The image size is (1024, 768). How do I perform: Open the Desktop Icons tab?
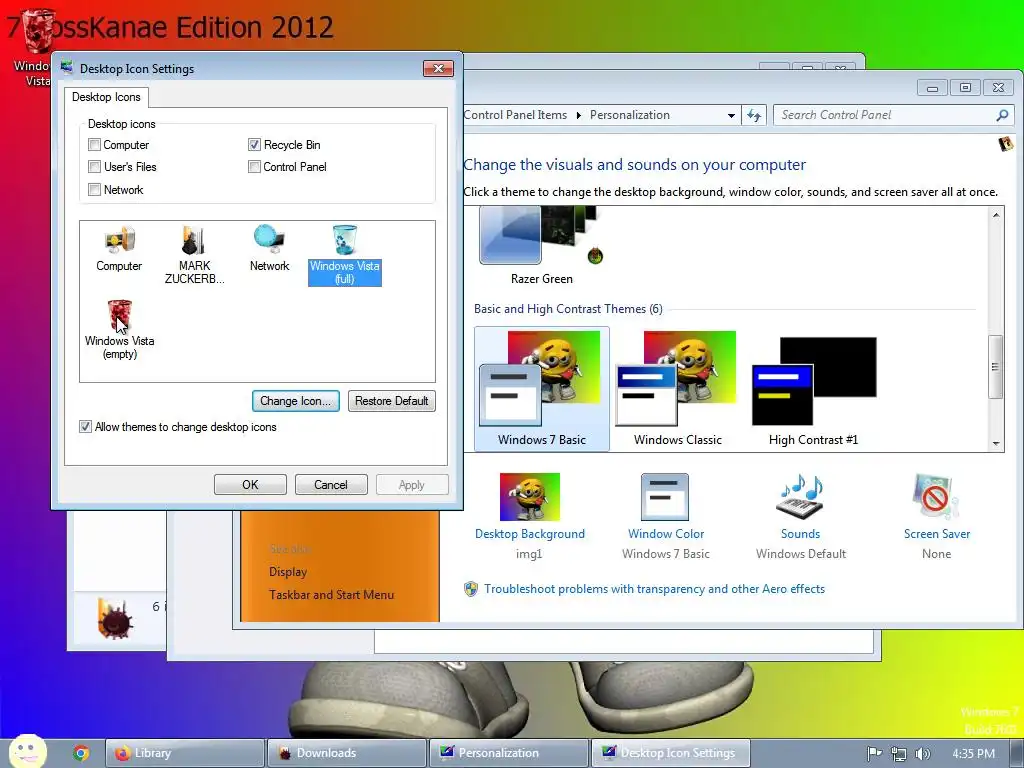pos(106,97)
